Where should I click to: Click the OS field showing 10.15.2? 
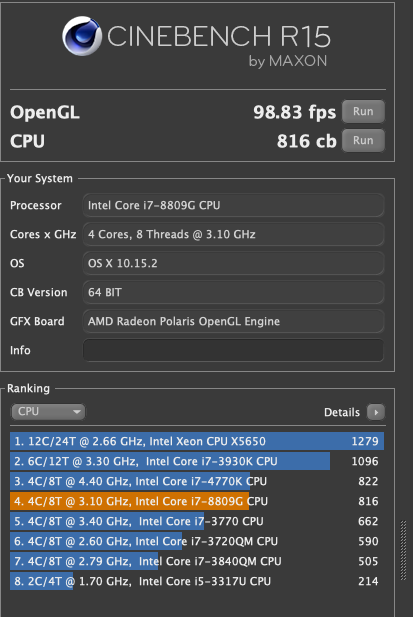pos(233,263)
